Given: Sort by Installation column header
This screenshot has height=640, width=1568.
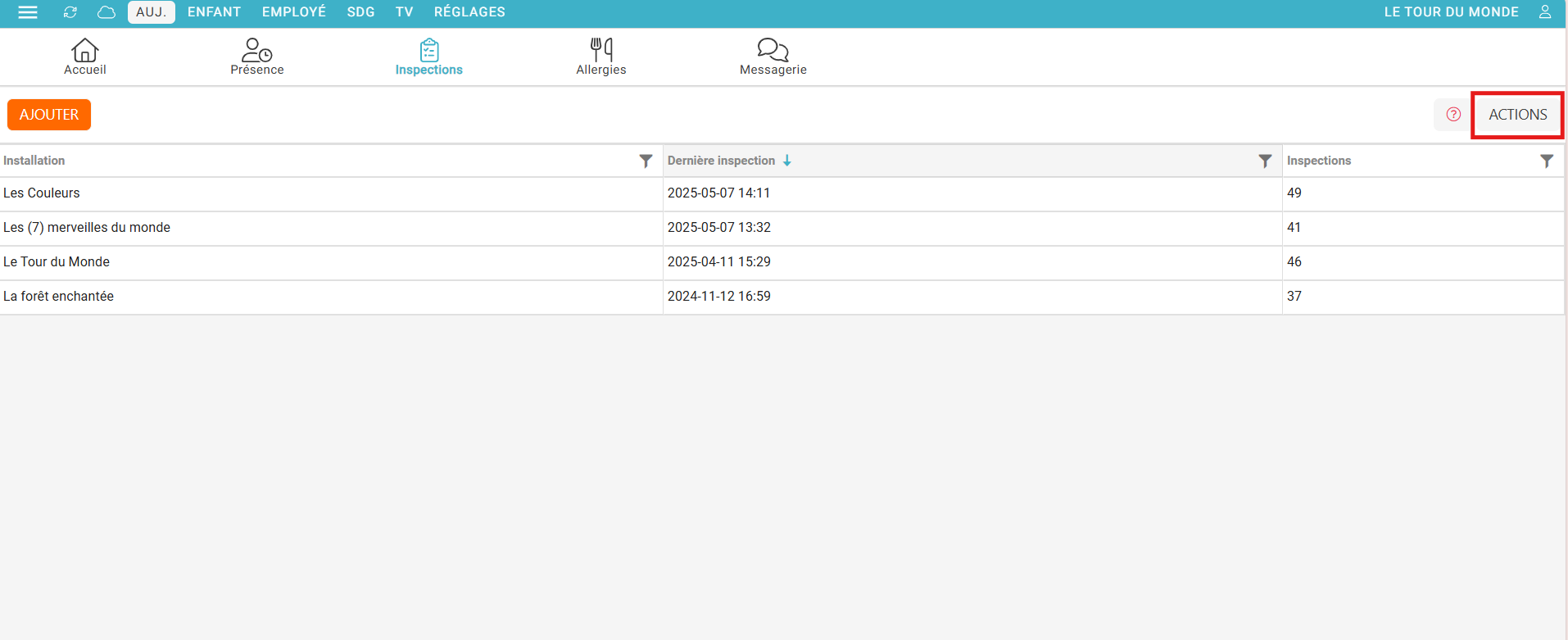Looking at the screenshot, I should [34, 161].
